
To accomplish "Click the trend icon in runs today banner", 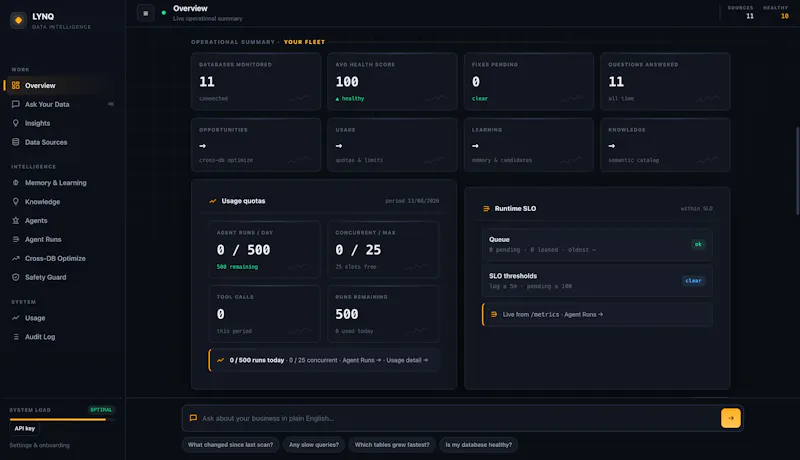I will [x=220, y=360].
